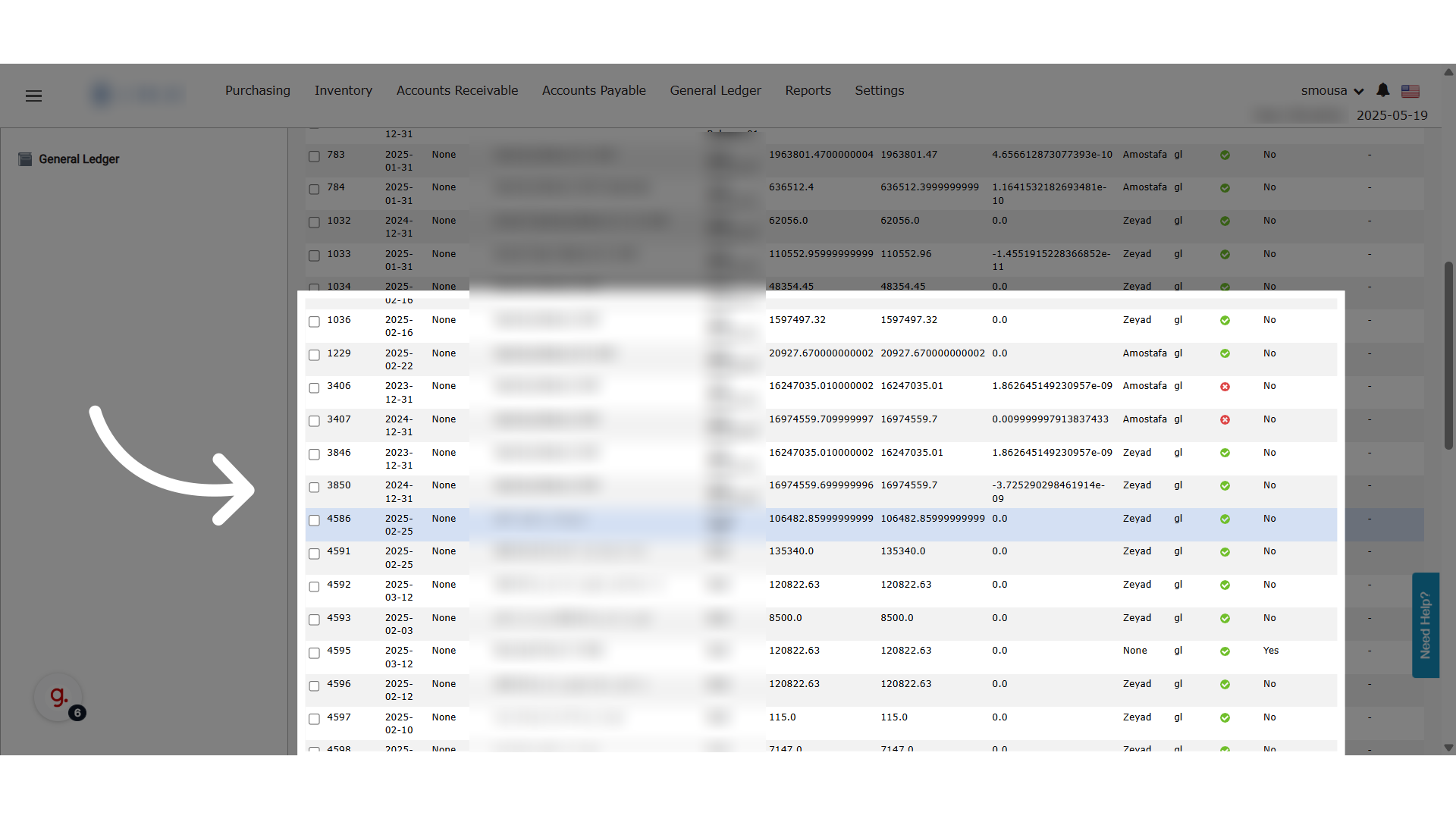Select checkbox for entry 3407
Screen dimensions: 1456x819
(314, 422)
